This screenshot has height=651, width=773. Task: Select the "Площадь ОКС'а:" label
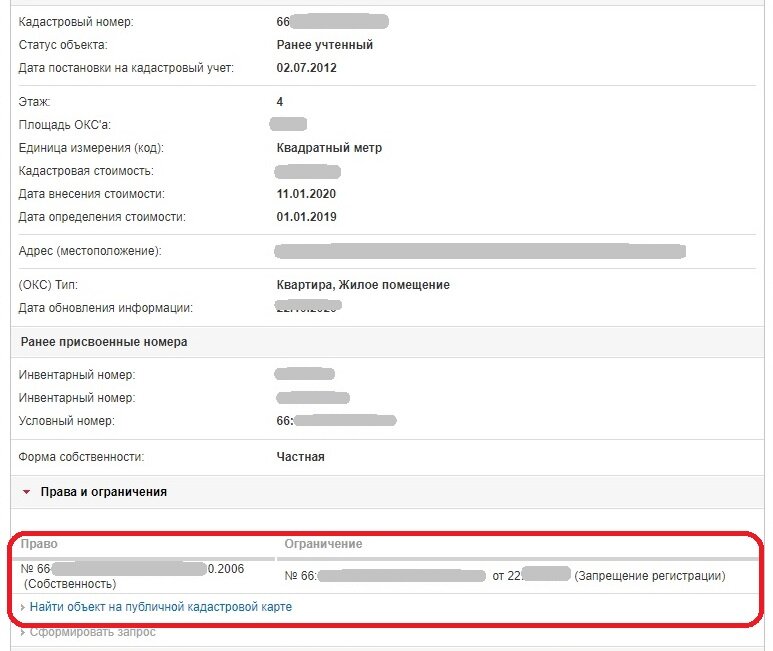[x=65, y=125]
